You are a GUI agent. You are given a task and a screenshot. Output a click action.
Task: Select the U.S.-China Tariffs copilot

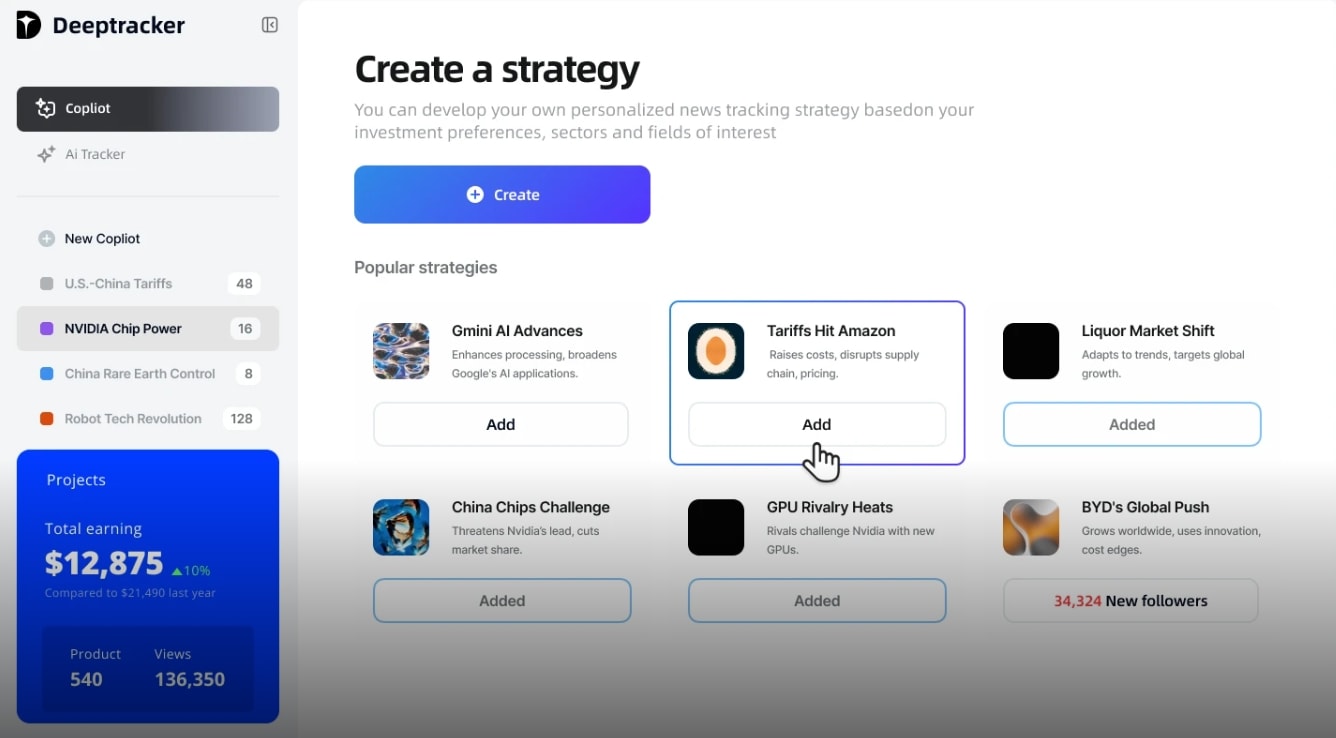pyautogui.click(x=148, y=283)
